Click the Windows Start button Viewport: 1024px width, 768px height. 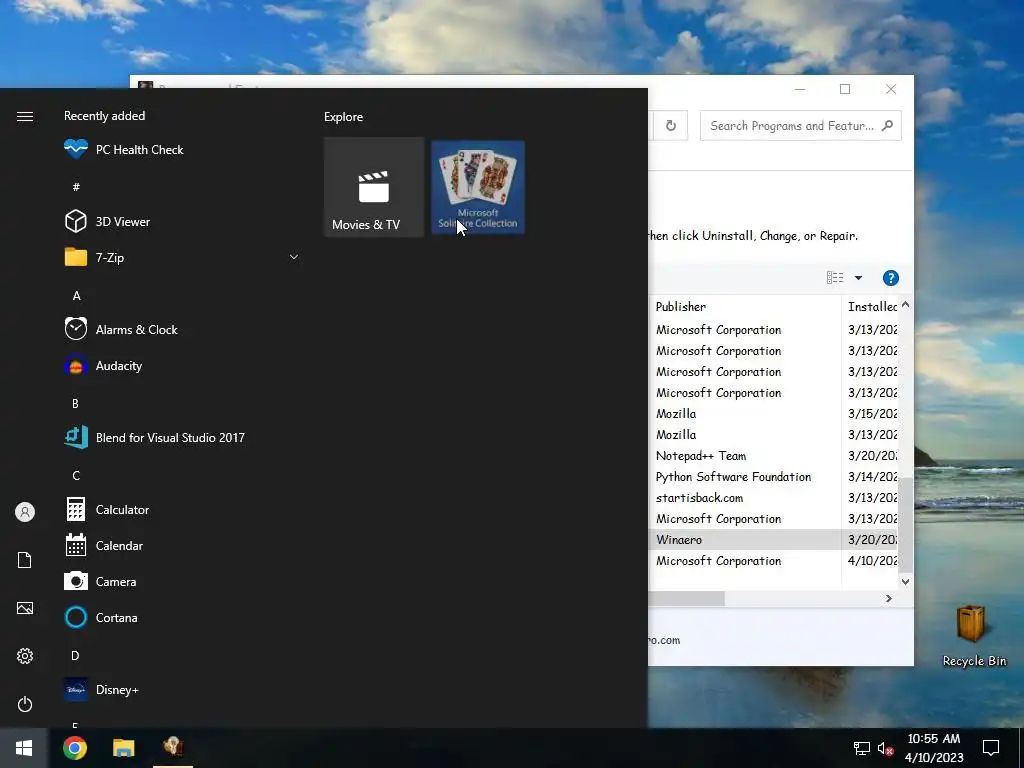point(24,748)
